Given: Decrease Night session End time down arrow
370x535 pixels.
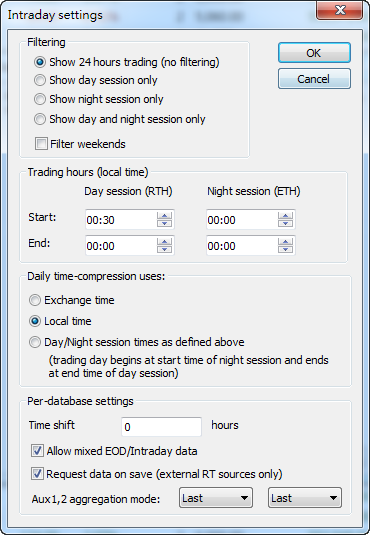Looking at the screenshot, I should (285, 249).
